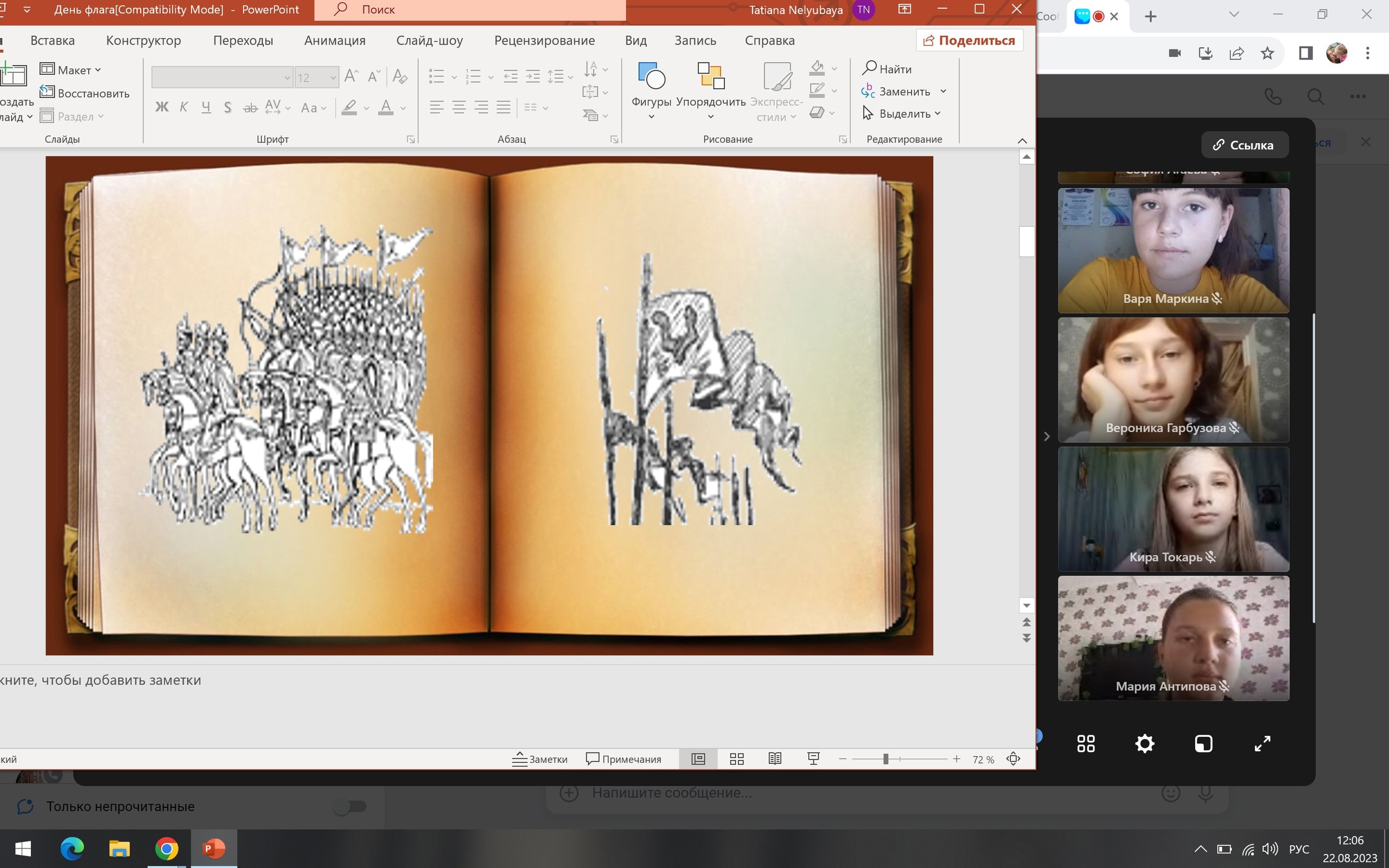Clear all formatting with the eraser A icon

point(400,76)
